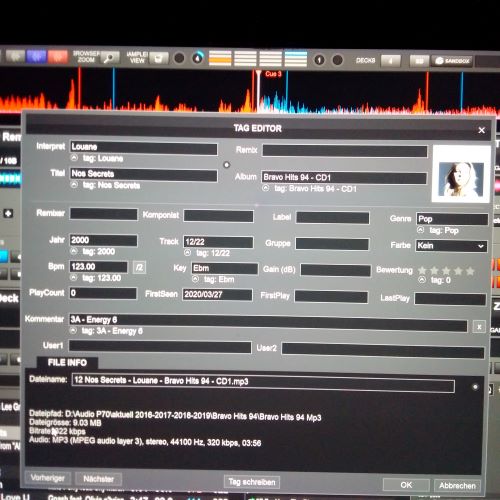The width and height of the screenshot is (500, 500).
Task: Enable the Sandbox mode button
Action: point(452,61)
